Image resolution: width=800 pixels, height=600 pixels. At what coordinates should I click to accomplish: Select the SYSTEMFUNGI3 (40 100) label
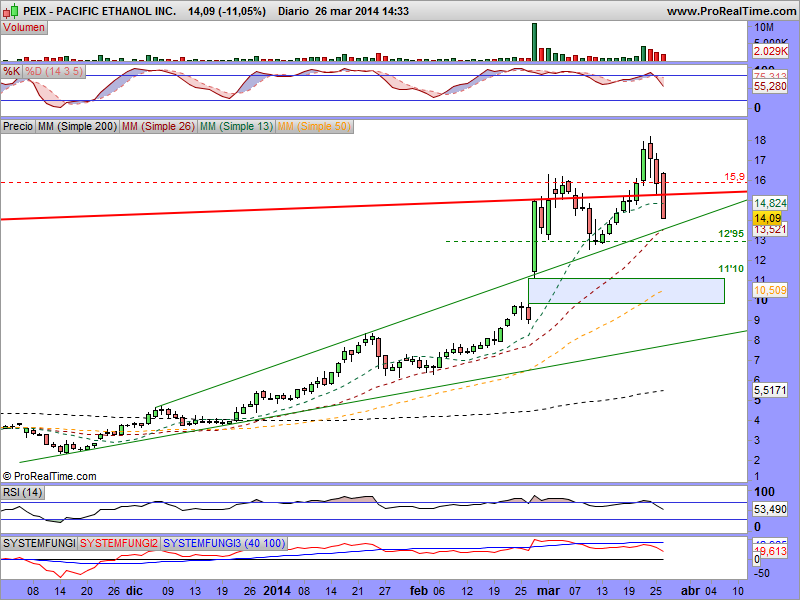pos(224,543)
